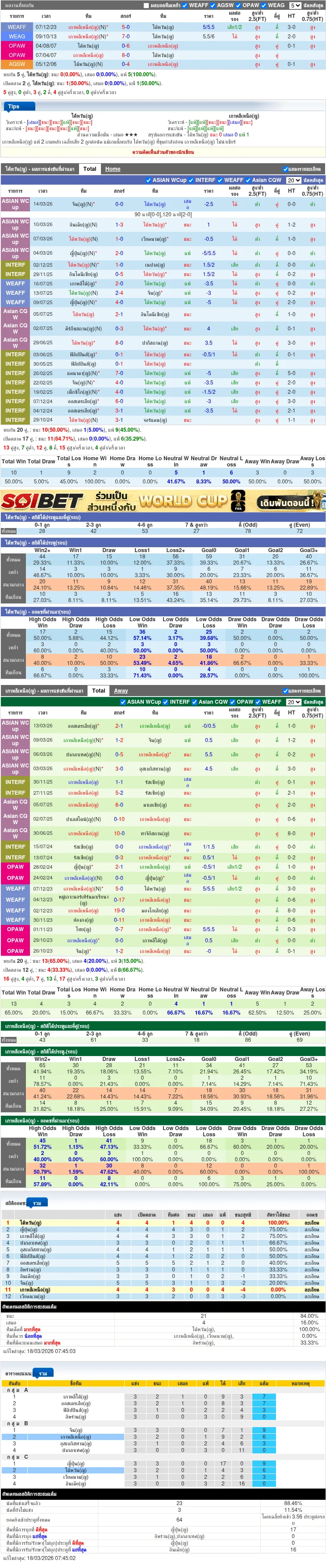Open อิหร่าน(ญ) in group A standings
The image size is (326, 1568).
75,1416
